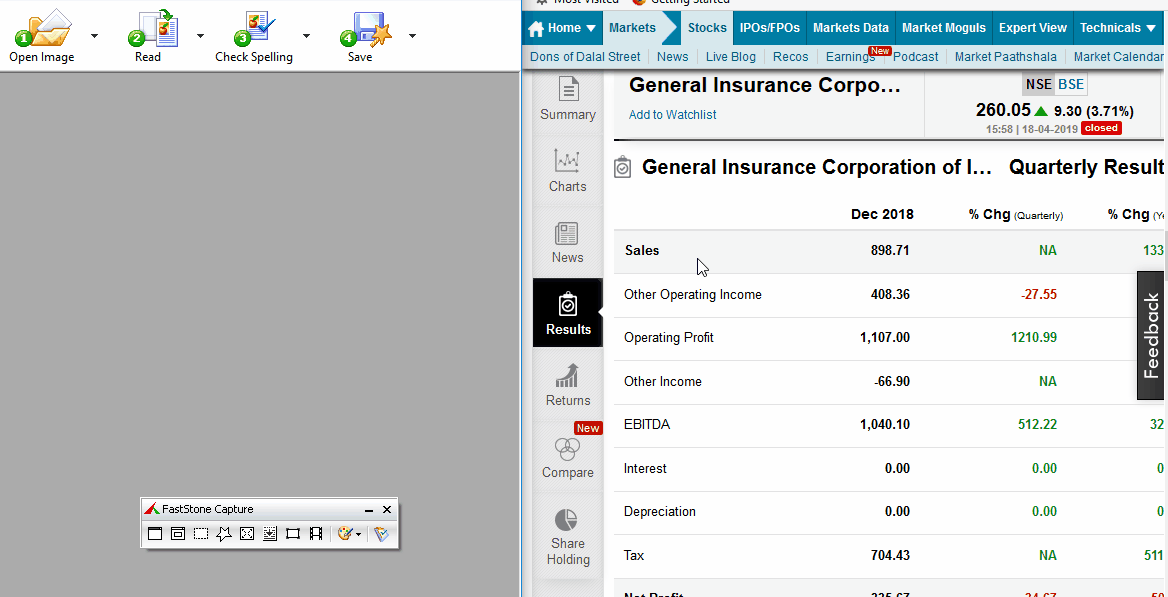This screenshot has height=597, width=1168.
Task: Click Other Operating Income row label
Action: tap(693, 294)
